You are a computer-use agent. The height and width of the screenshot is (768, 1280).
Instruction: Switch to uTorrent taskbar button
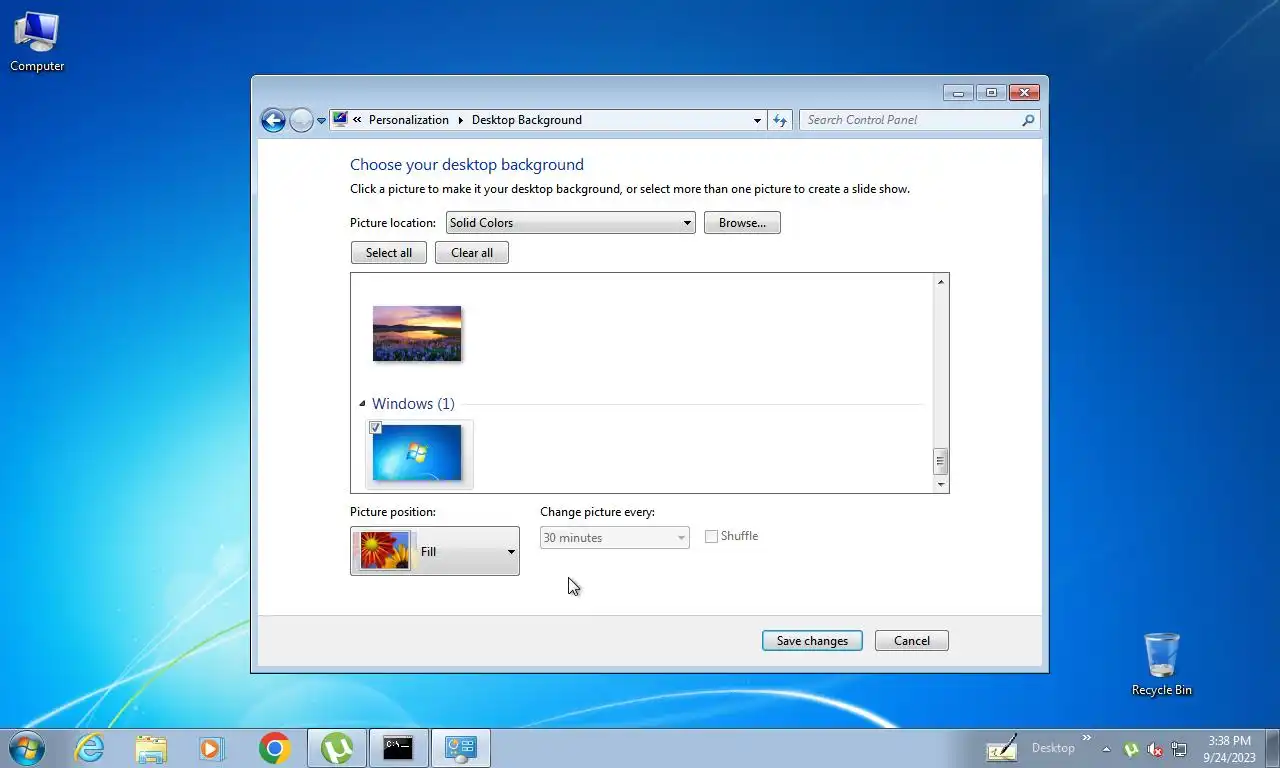tap(337, 748)
